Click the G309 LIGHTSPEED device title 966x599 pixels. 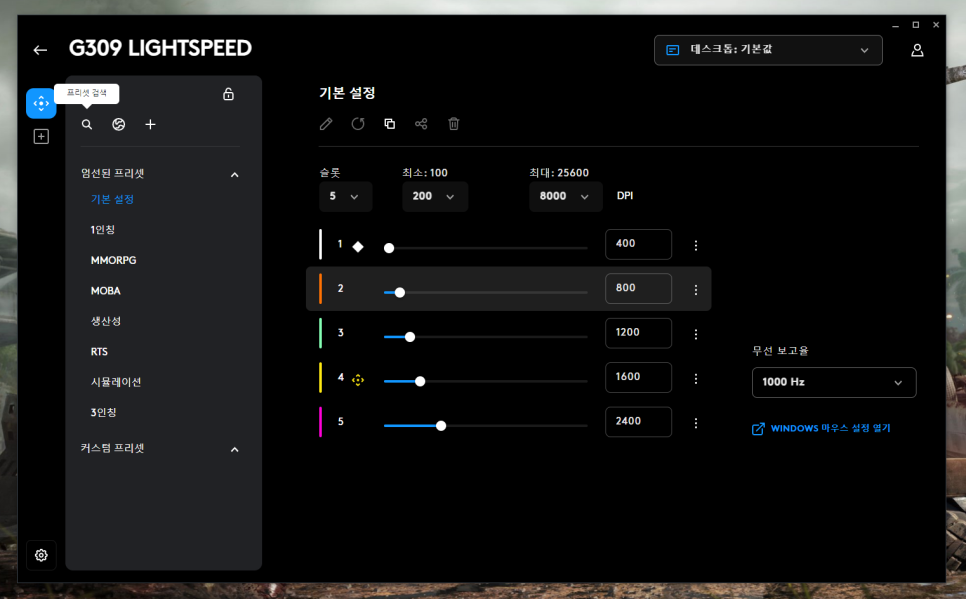point(160,48)
